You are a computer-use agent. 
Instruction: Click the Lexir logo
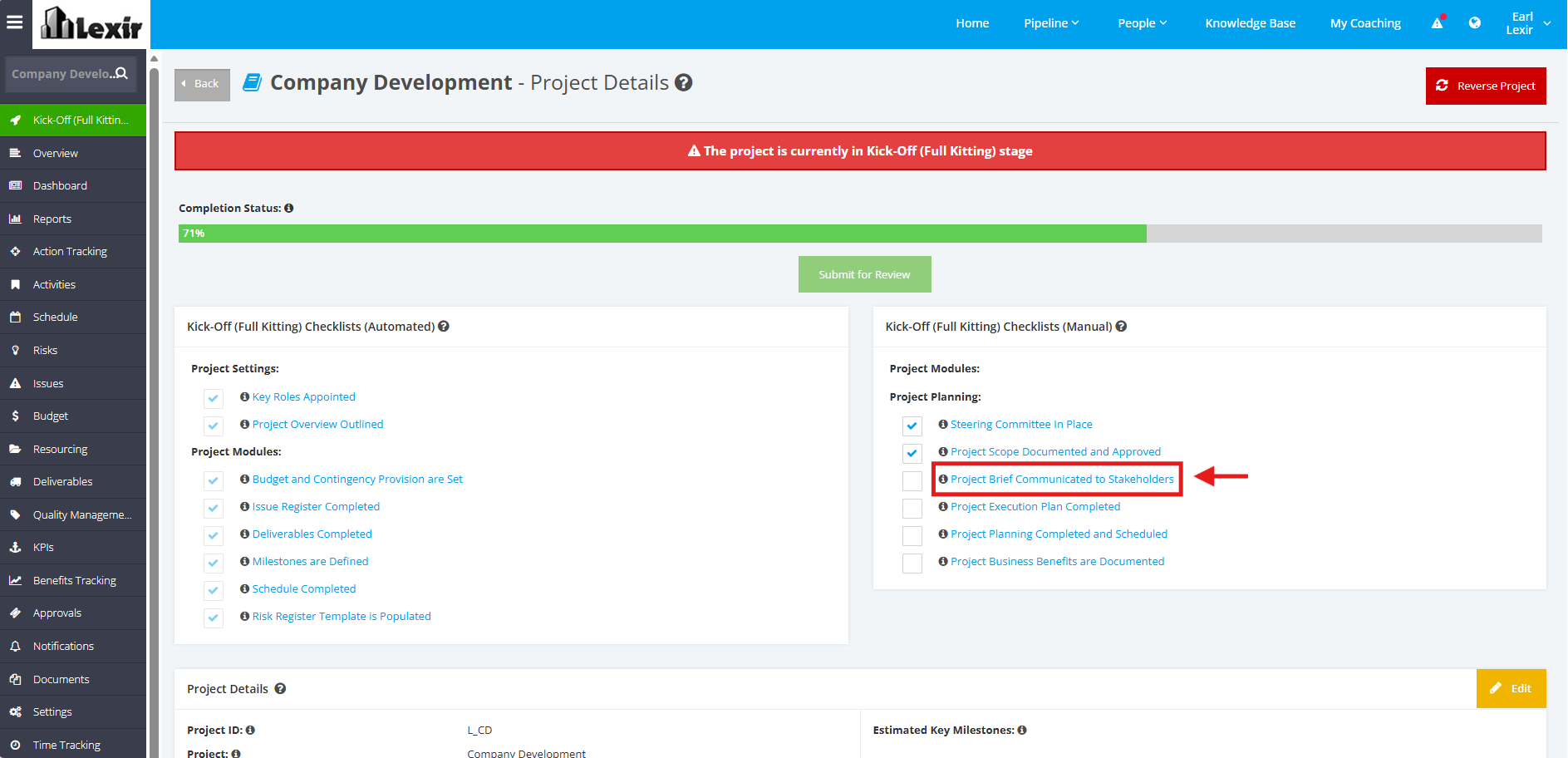point(91,24)
